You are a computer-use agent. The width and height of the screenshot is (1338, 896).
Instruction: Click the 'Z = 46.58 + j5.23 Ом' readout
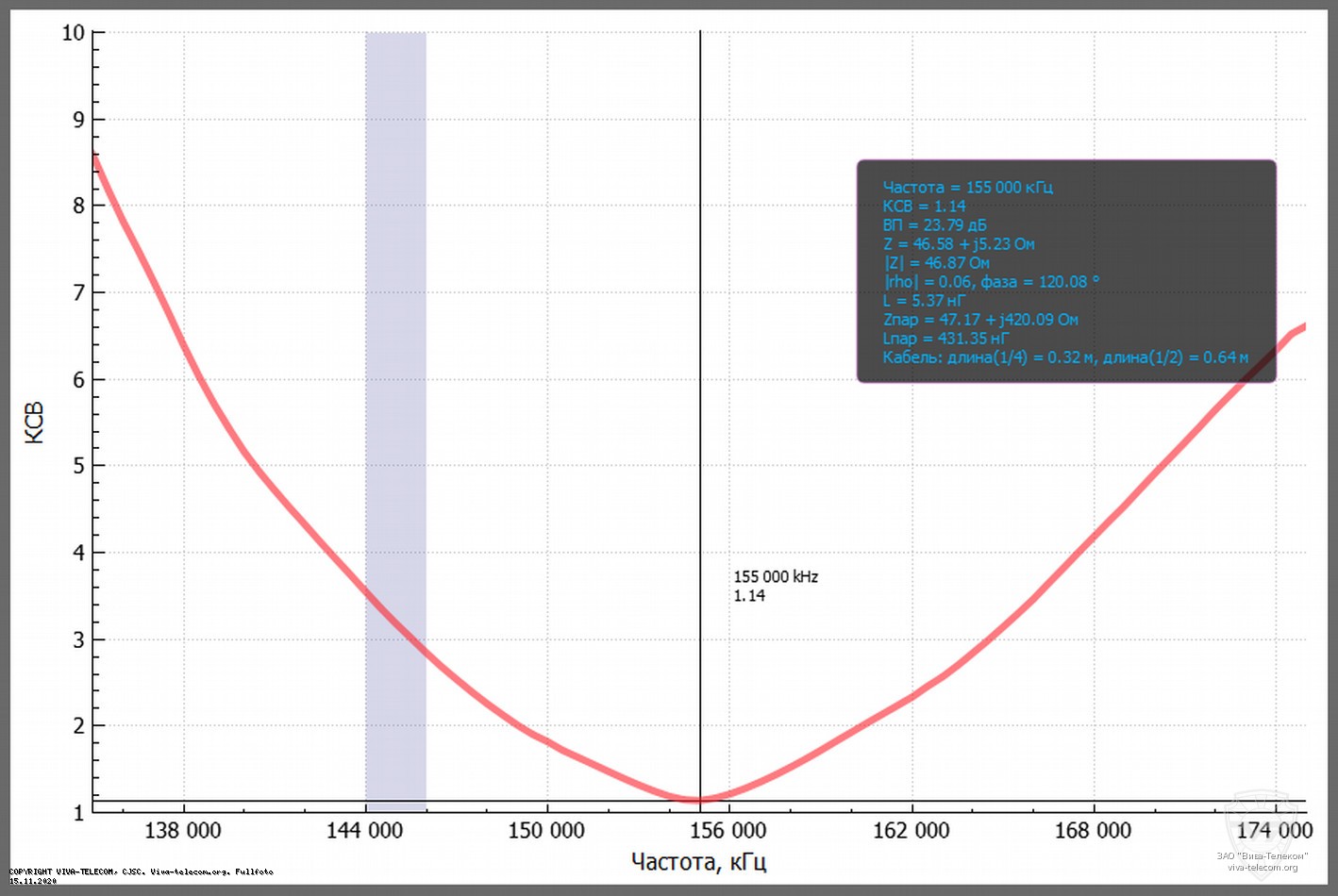click(959, 244)
